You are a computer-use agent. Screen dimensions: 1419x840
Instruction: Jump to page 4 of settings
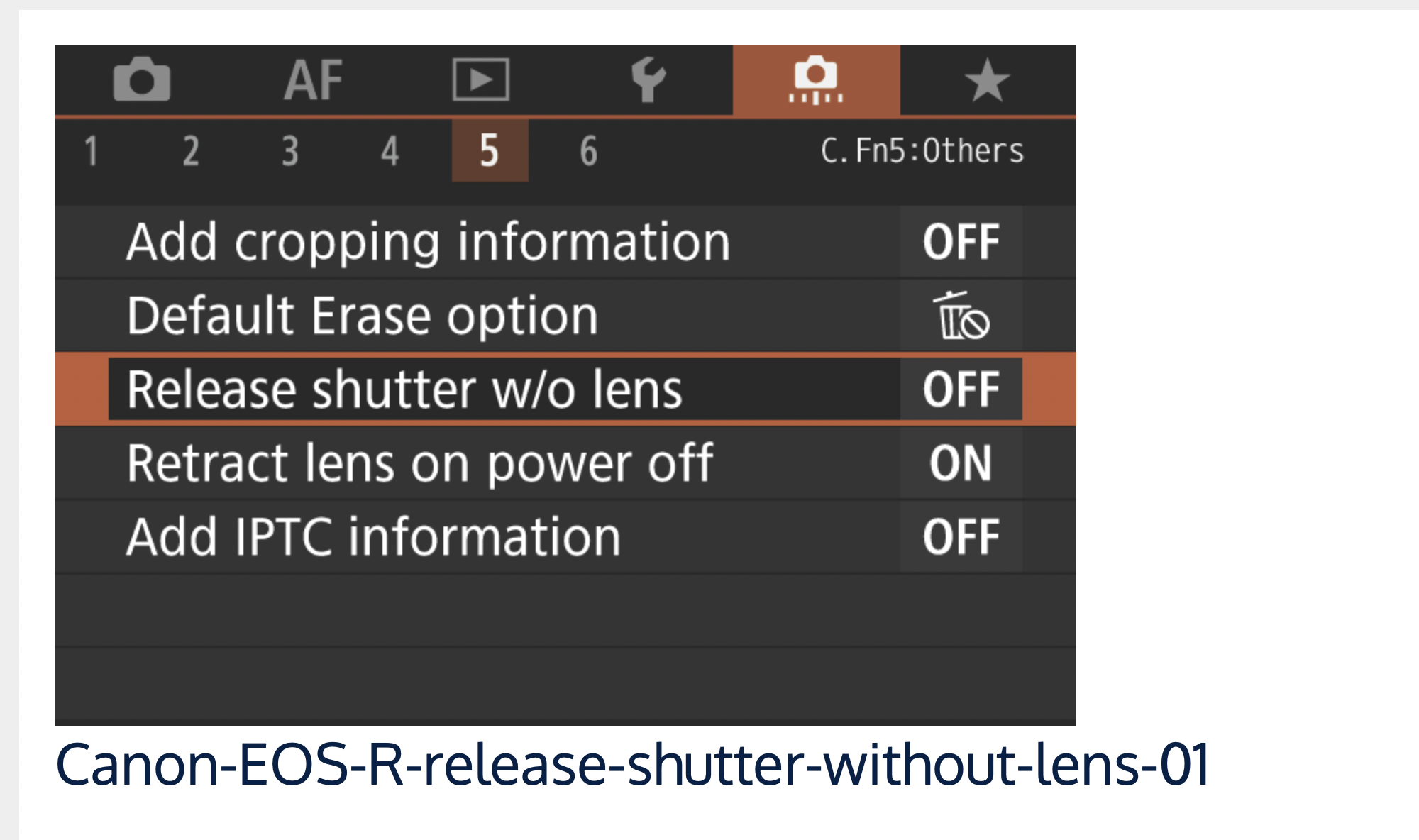click(390, 151)
